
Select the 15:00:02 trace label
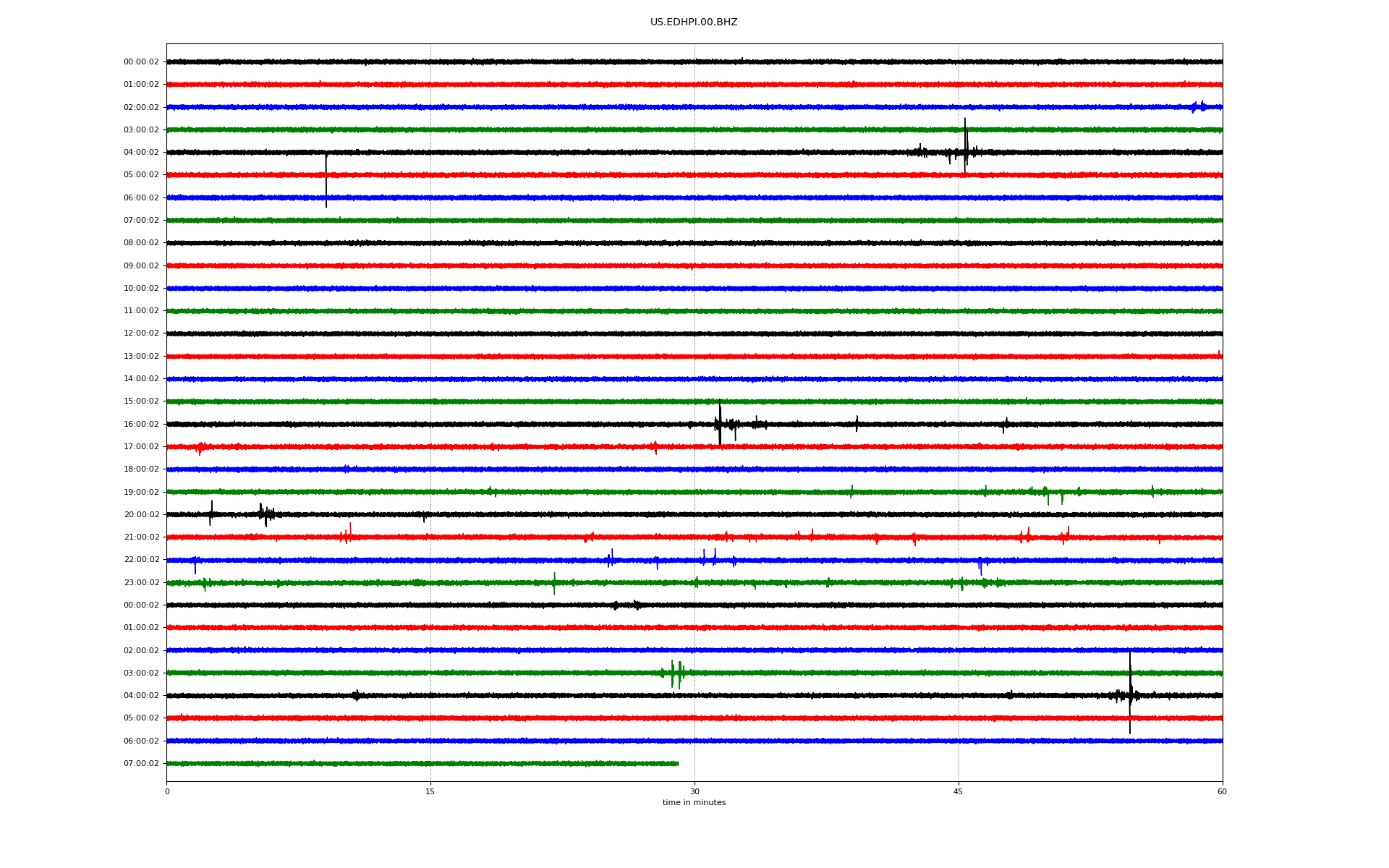pos(141,401)
